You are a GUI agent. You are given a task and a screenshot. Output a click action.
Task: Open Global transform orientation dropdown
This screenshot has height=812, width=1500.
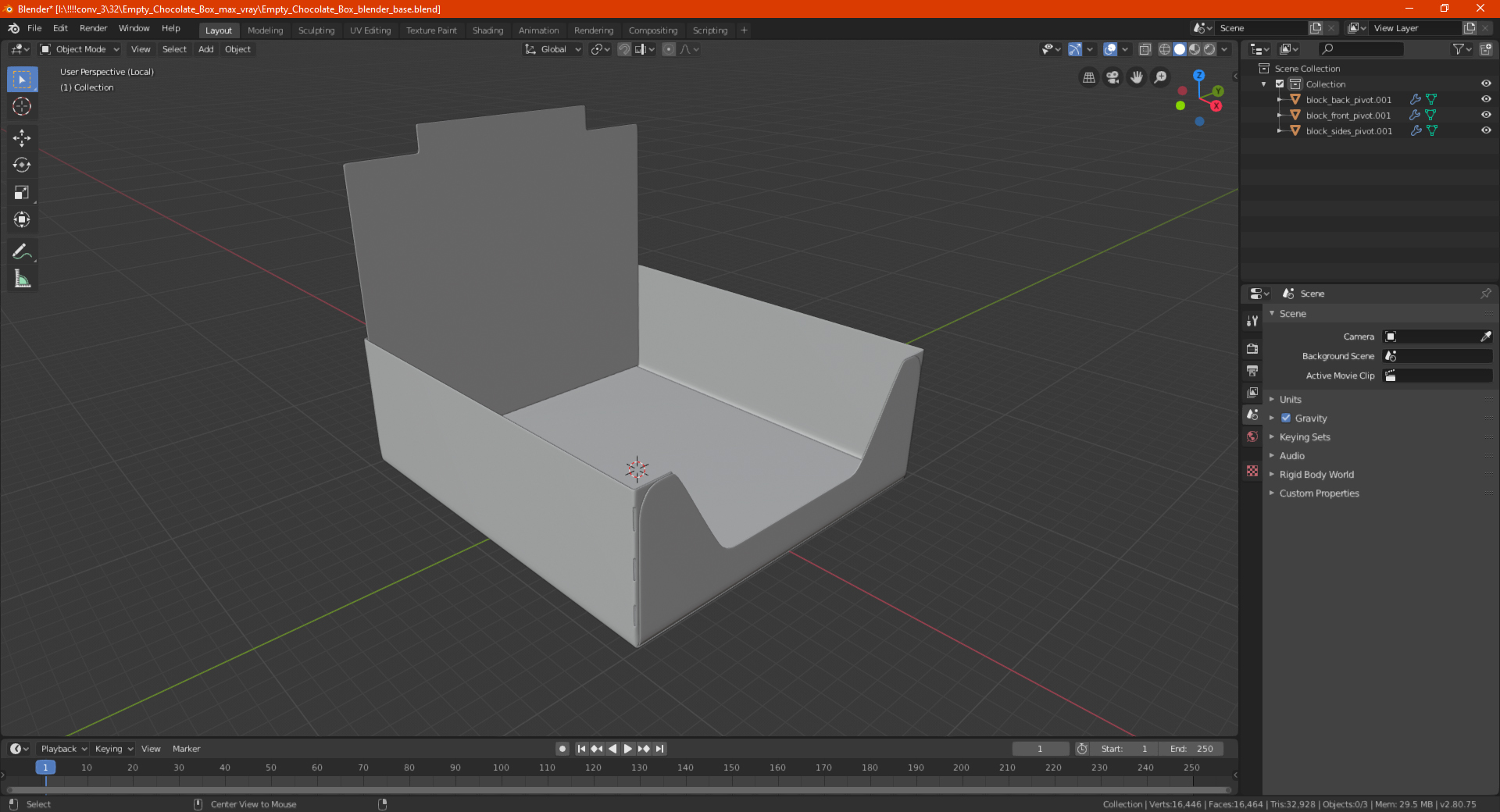(553, 49)
